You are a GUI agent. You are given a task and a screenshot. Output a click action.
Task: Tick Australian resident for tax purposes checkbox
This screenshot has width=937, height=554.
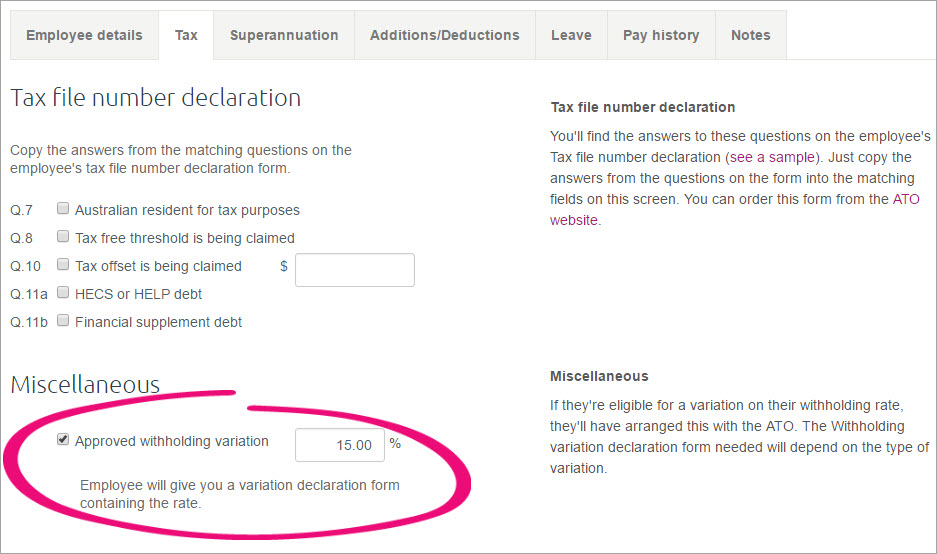63,210
